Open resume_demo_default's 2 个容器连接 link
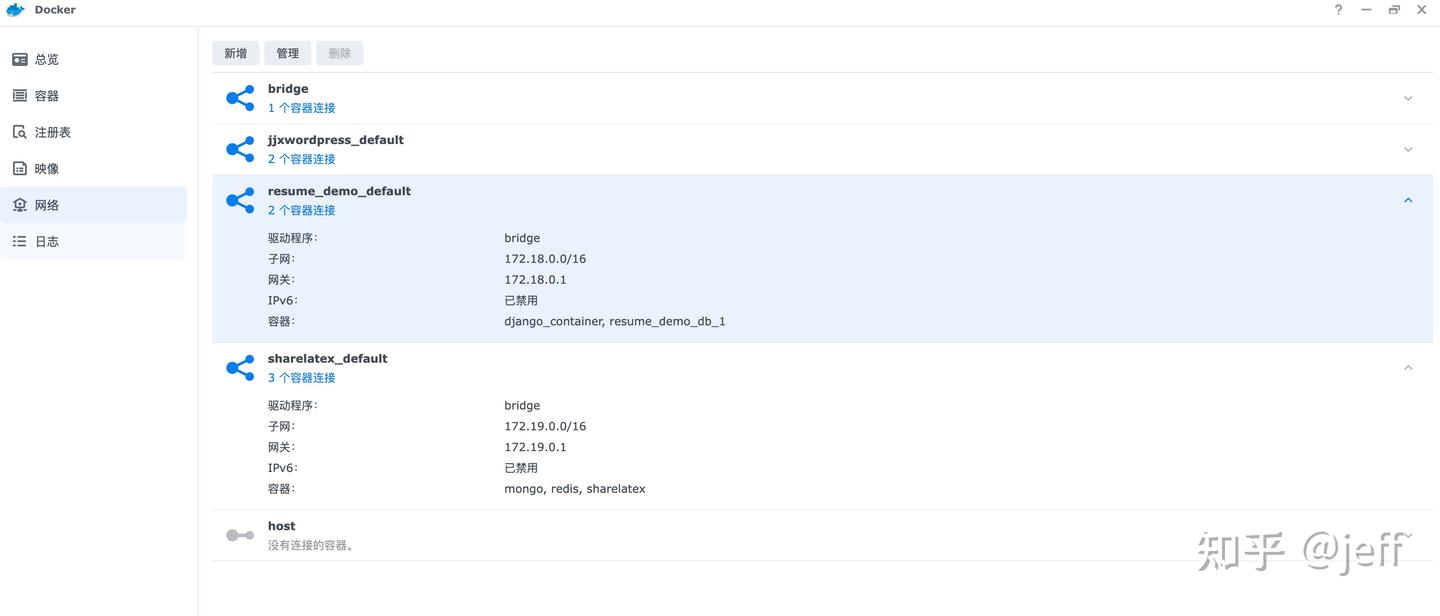The height and width of the screenshot is (616, 1440). tap(301, 210)
